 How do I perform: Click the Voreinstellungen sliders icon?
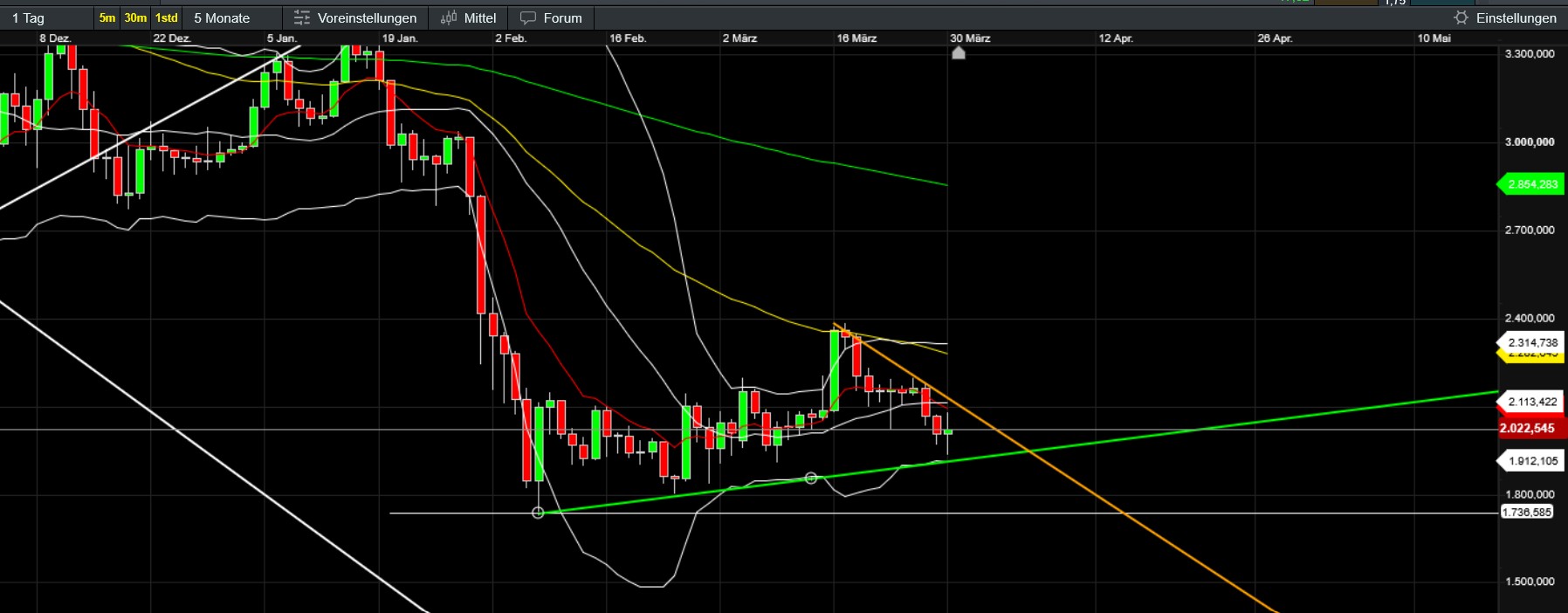[x=302, y=17]
